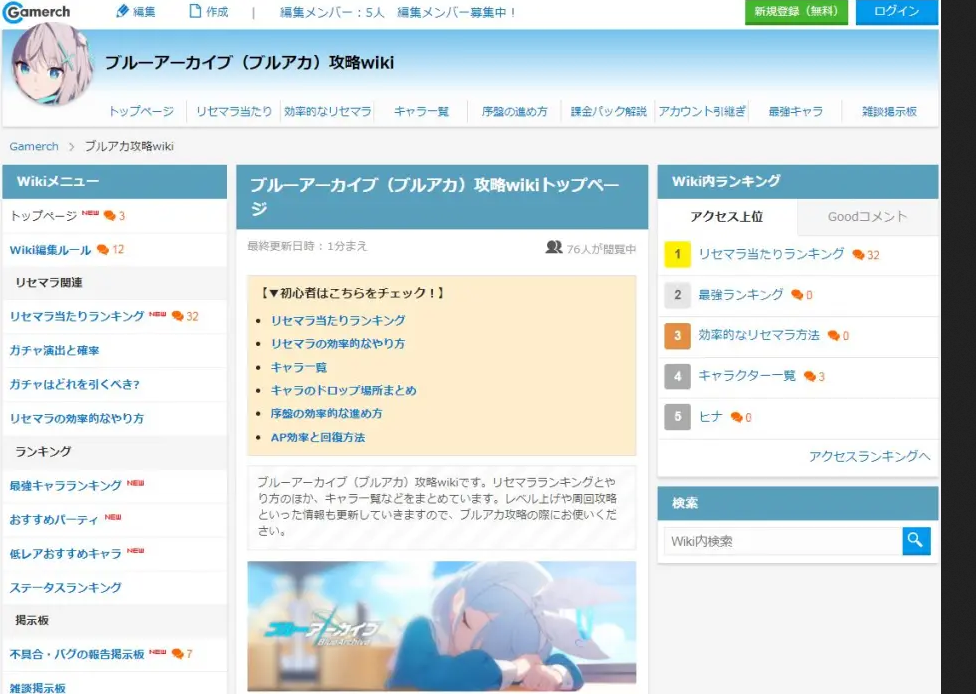976x694 pixels.
Task: Click comment icon beside 最強ランキング
Action: (797, 295)
